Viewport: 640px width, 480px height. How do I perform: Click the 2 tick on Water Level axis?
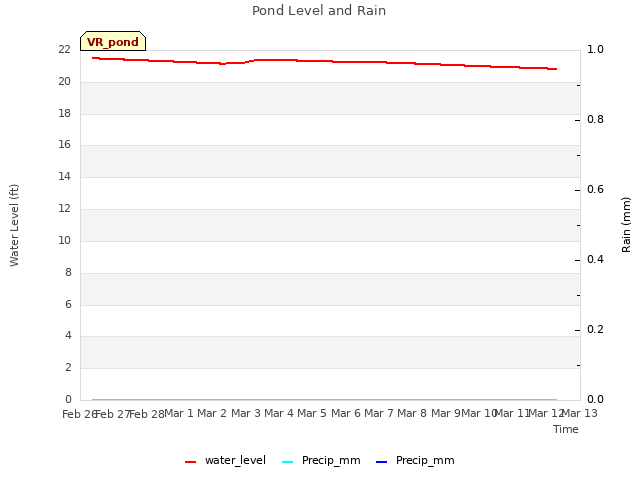point(68,367)
